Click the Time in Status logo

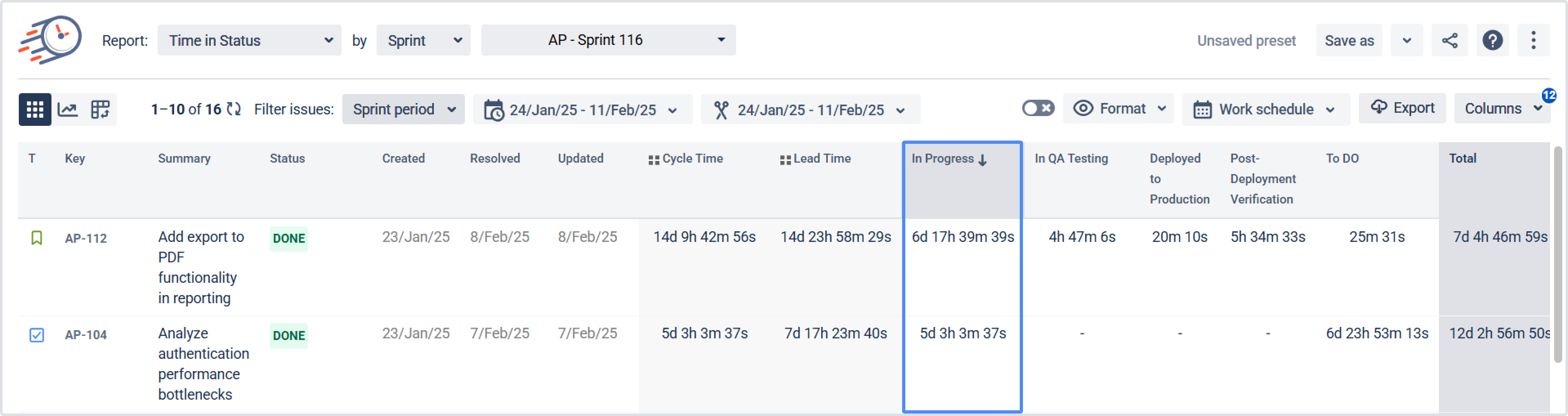tap(51, 40)
